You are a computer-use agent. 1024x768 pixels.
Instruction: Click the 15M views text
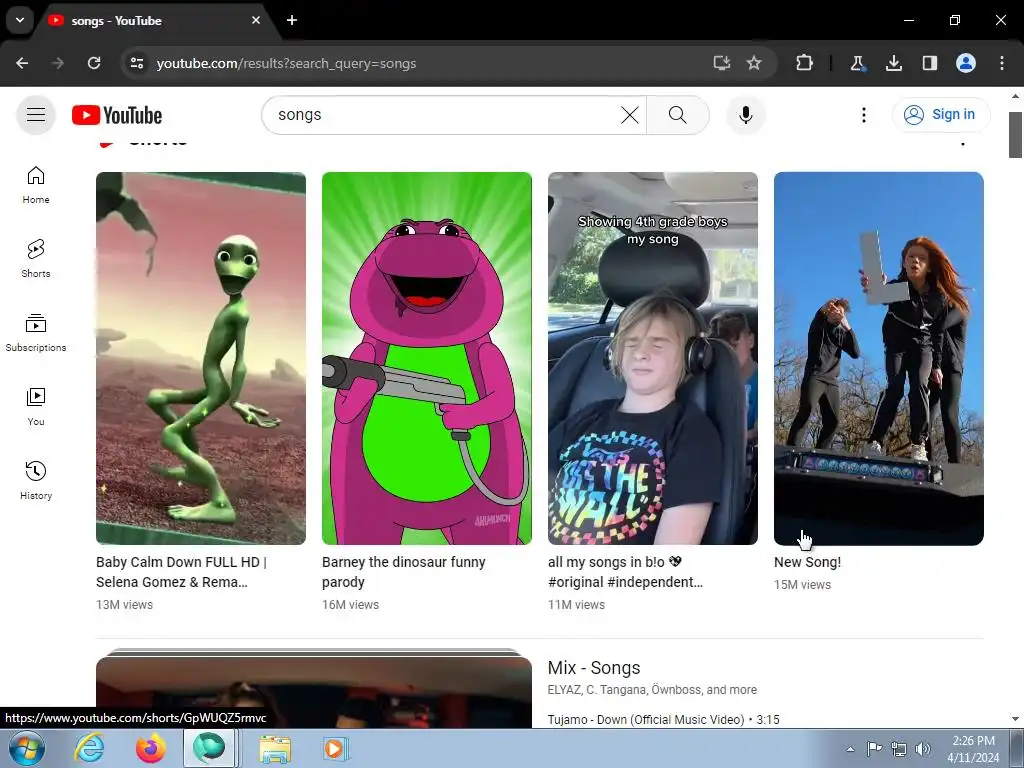point(802,584)
